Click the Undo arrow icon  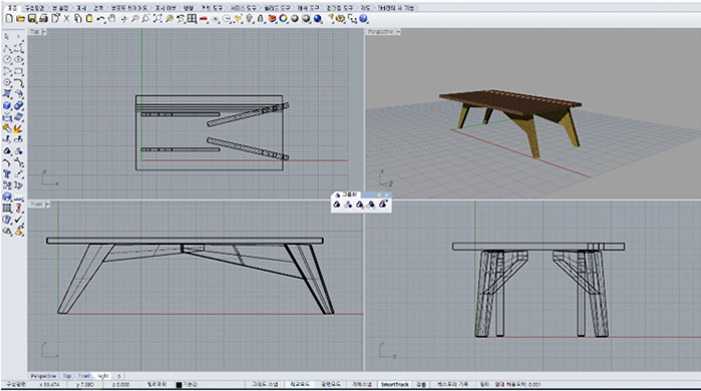[101, 18]
